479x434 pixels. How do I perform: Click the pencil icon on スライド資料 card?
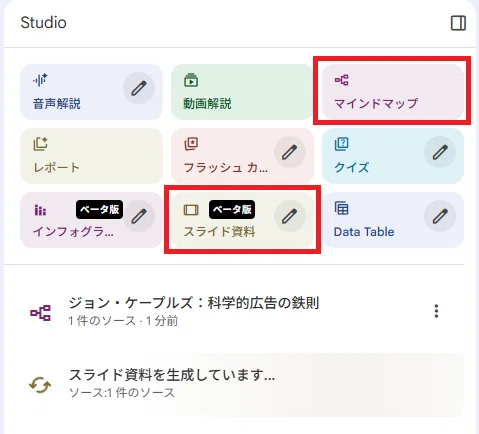click(x=289, y=216)
